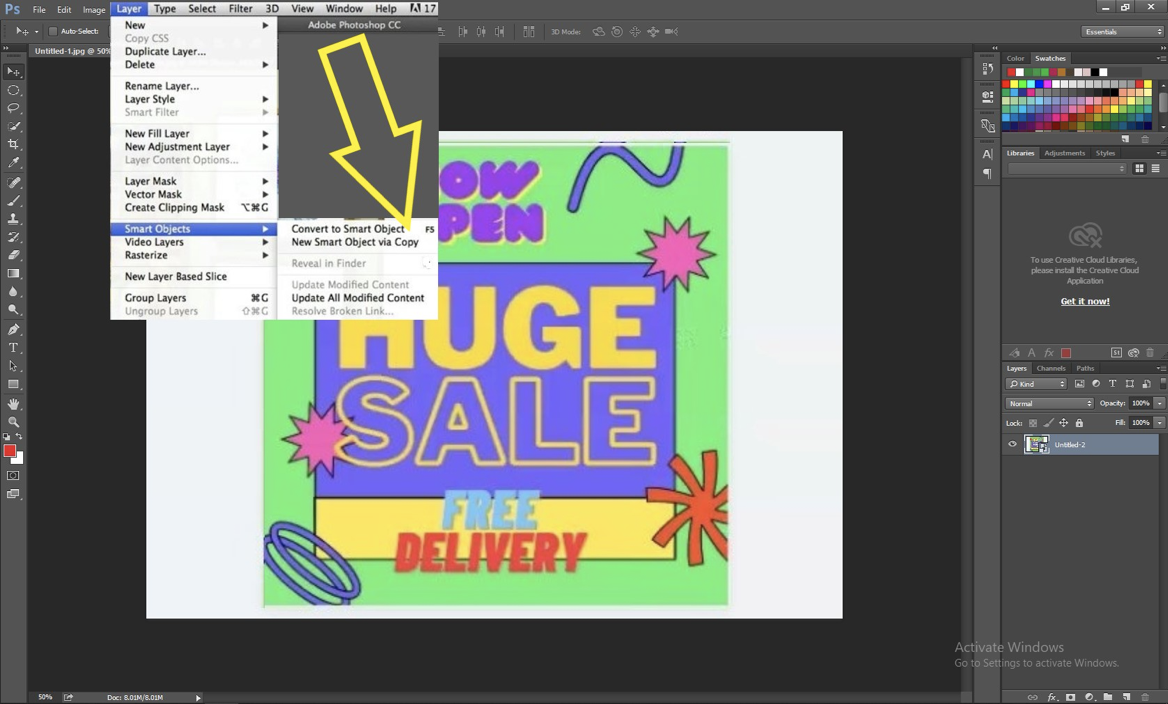Expand the Rasterize submenu
The width and height of the screenshot is (1168, 704).
(194, 255)
